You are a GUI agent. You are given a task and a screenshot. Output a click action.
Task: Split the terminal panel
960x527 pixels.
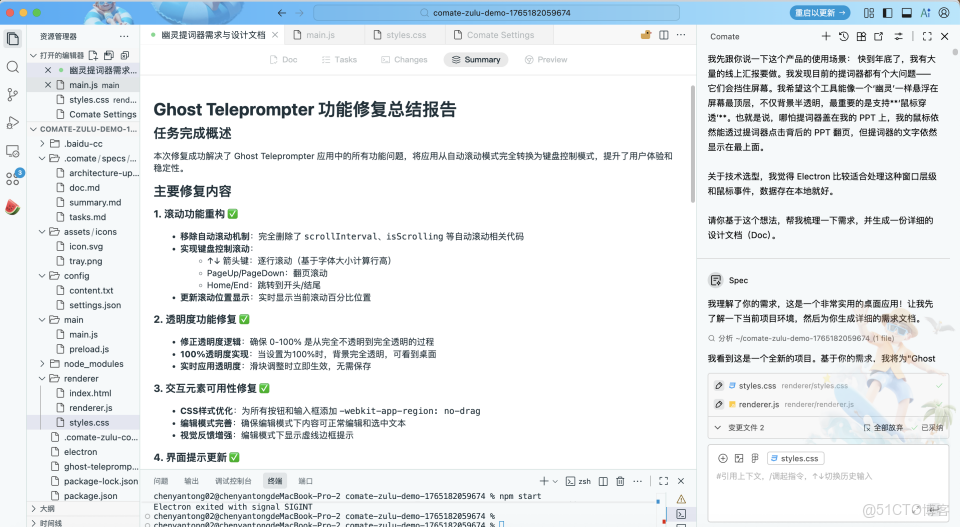click(603, 481)
